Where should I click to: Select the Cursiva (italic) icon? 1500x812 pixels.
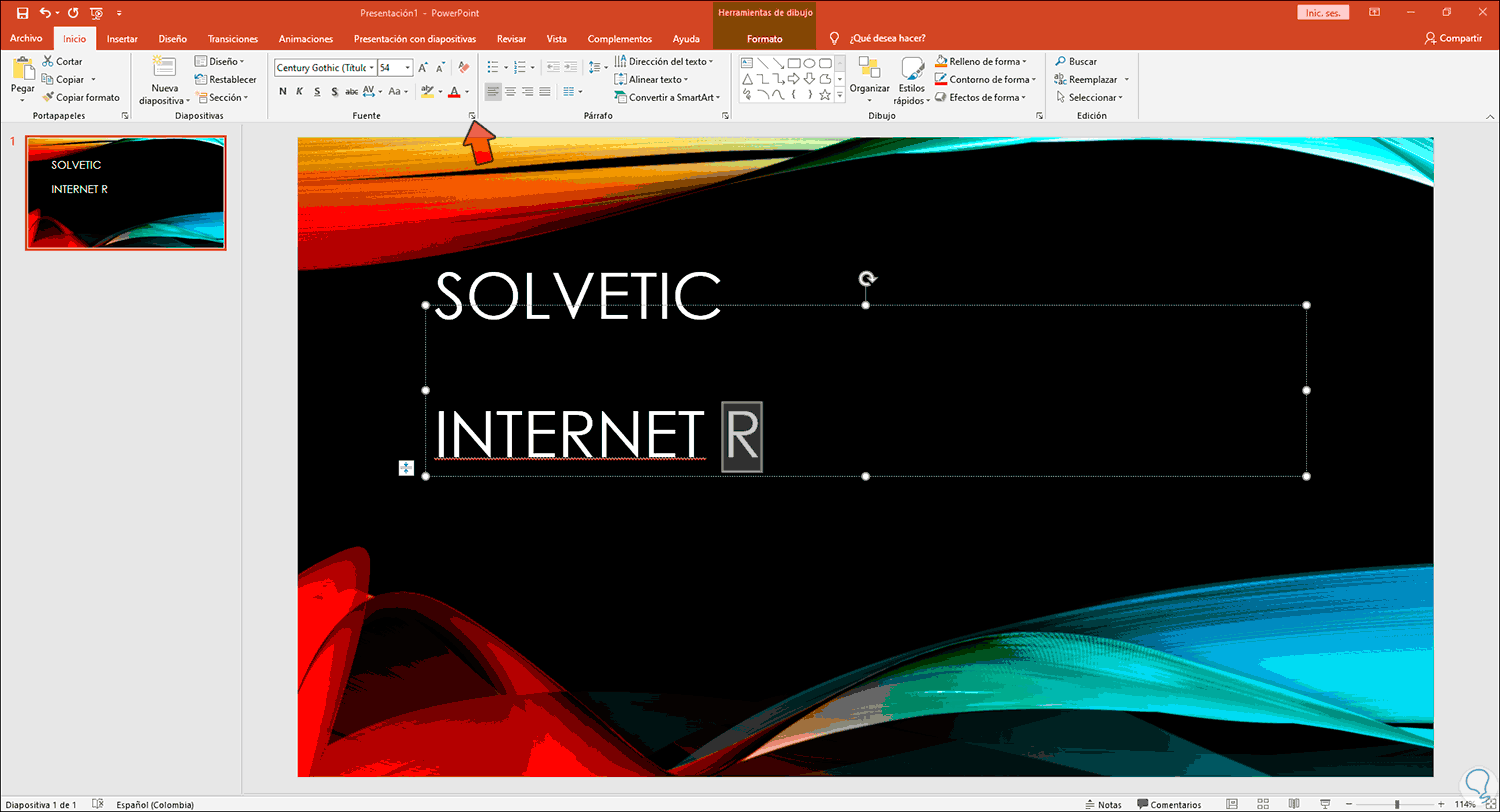[x=300, y=90]
